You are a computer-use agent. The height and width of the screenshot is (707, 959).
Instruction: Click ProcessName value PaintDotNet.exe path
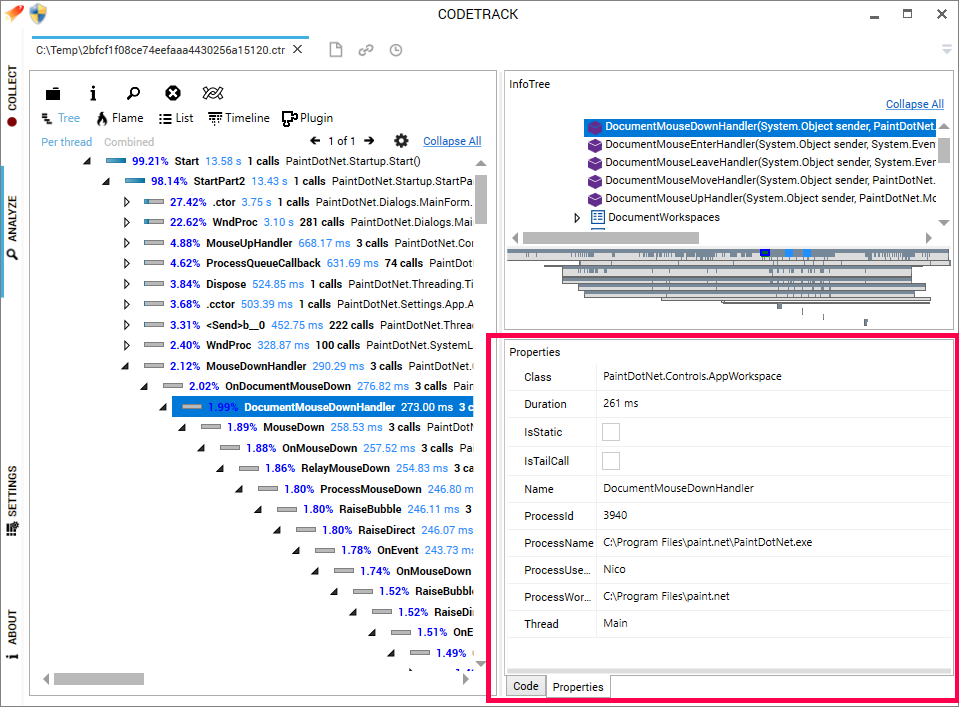[708, 542]
